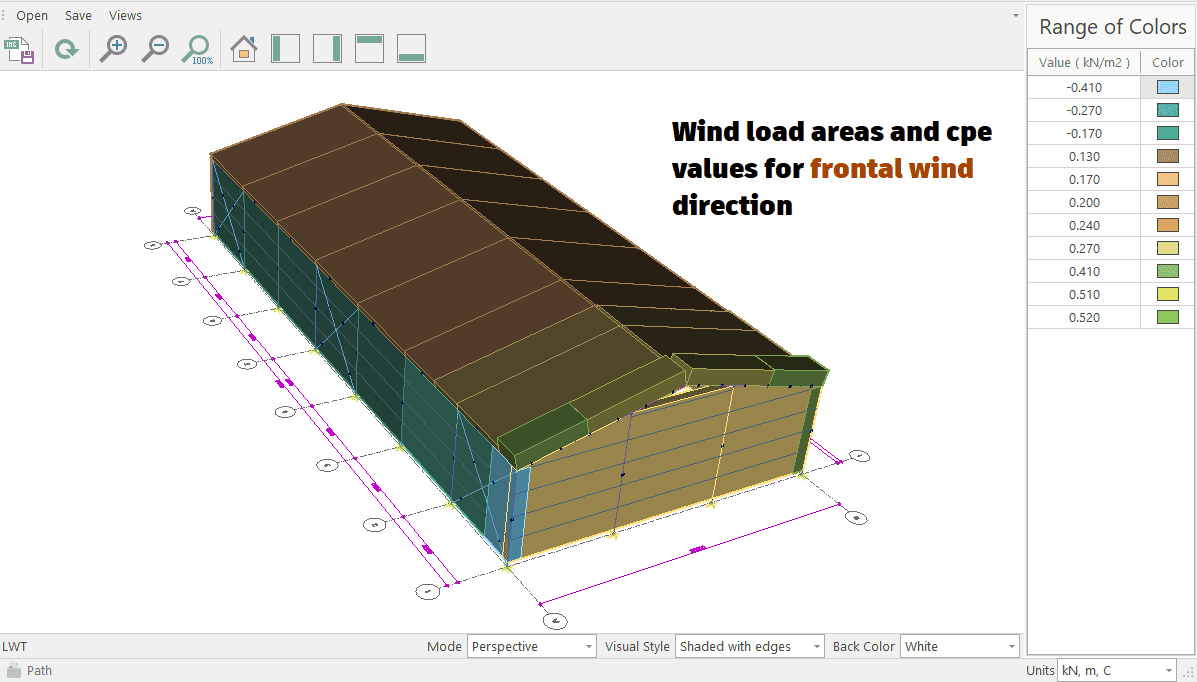Zoom in on the model

114,49
